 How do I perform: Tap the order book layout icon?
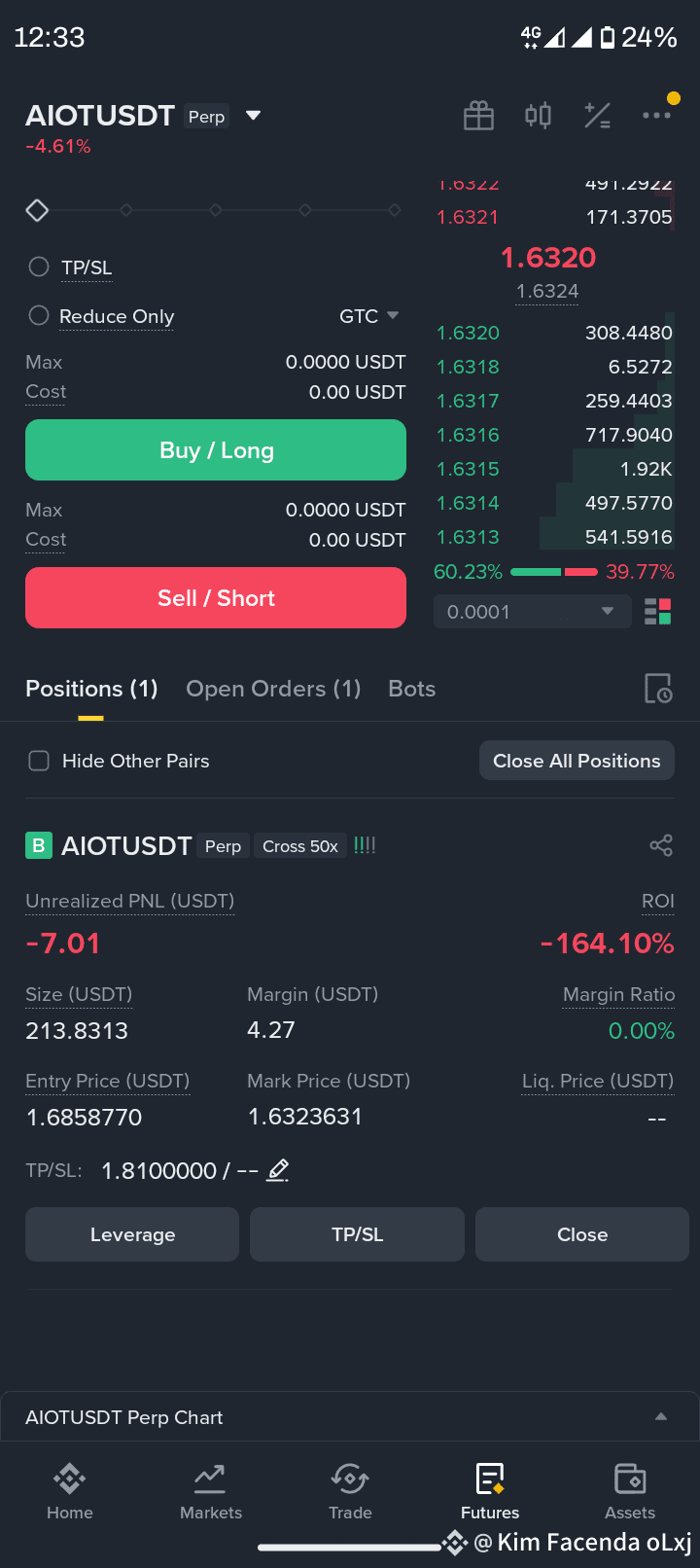[658, 612]
